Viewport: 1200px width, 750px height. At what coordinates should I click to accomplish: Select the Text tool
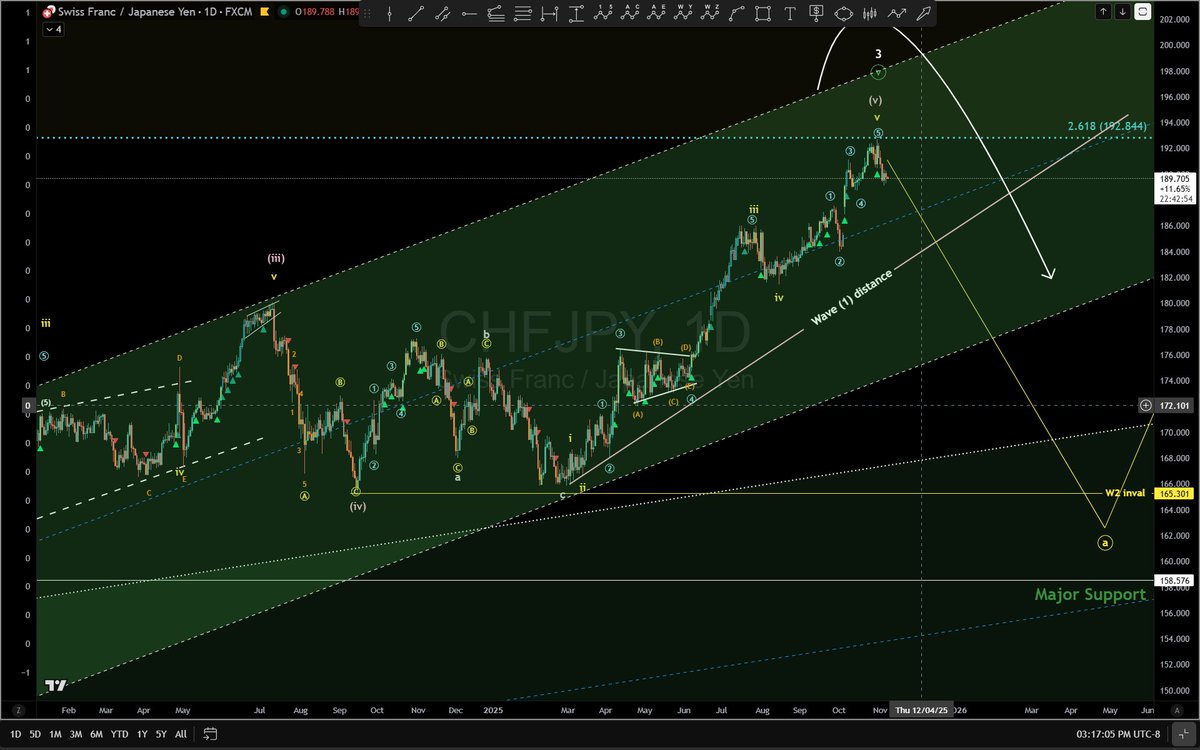coord(790,14)
